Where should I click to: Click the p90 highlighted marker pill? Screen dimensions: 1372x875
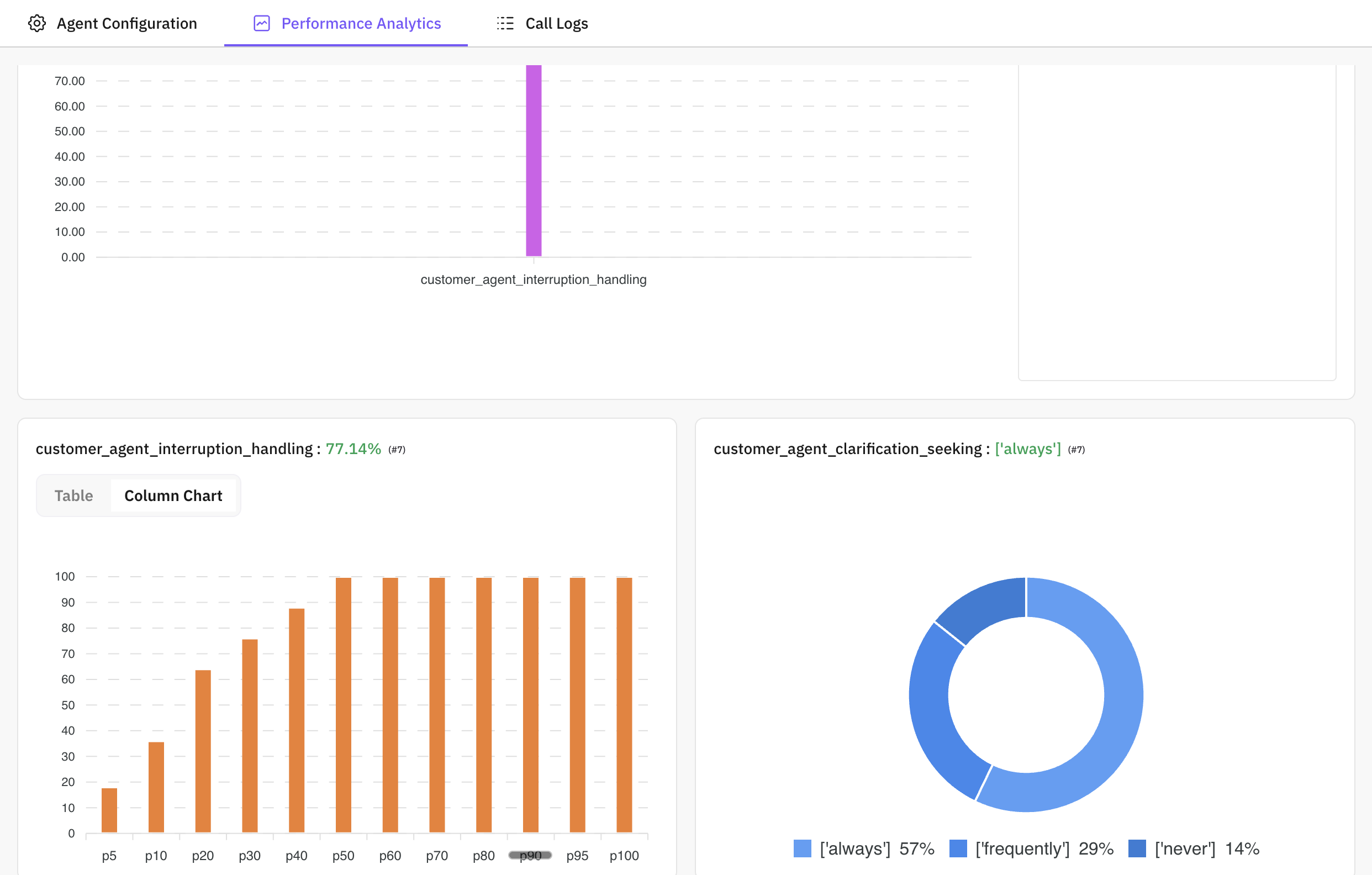530,855
